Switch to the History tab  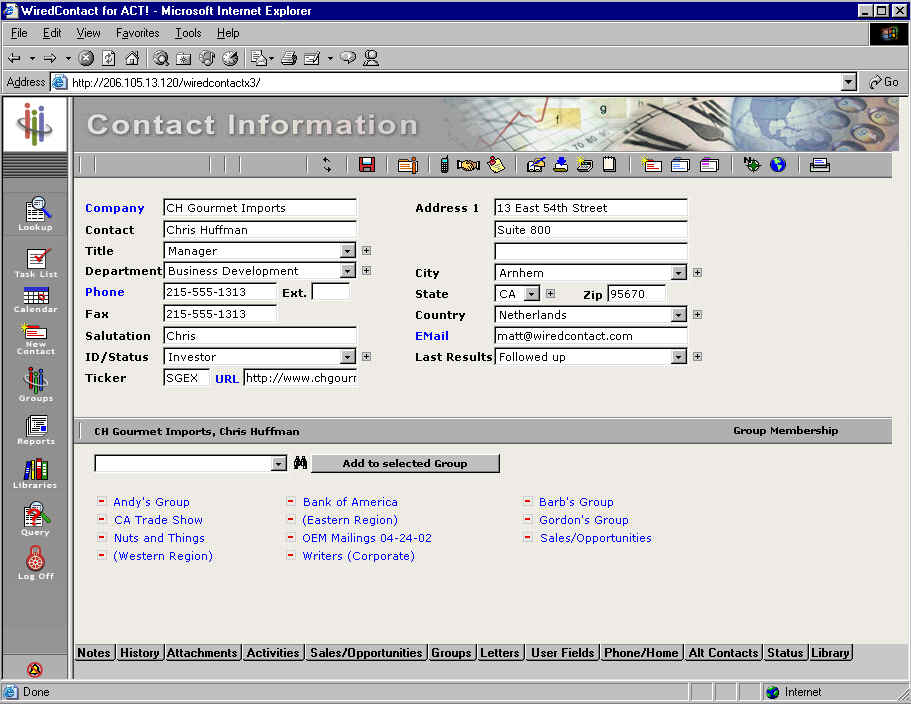[x=139, y=653]
